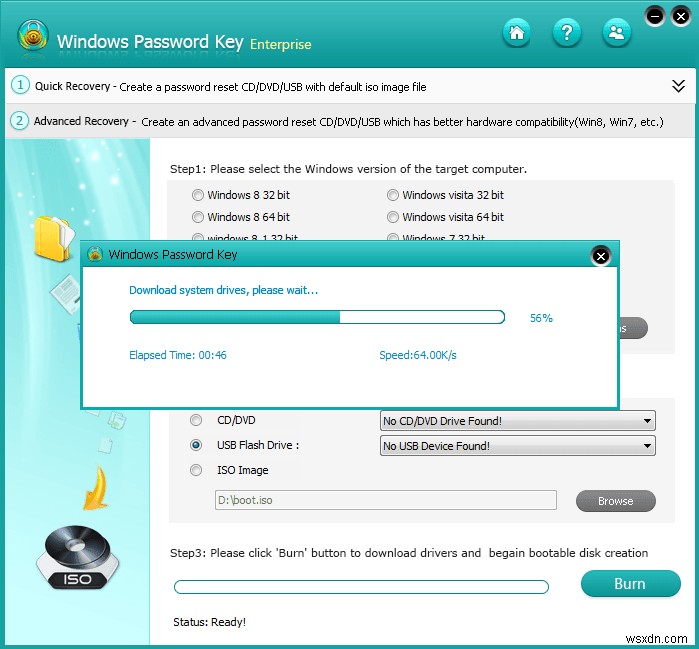The height and width of the screenshot is (649, 699).
Task: Click Browse to choose ISO location
Action: 616,501
